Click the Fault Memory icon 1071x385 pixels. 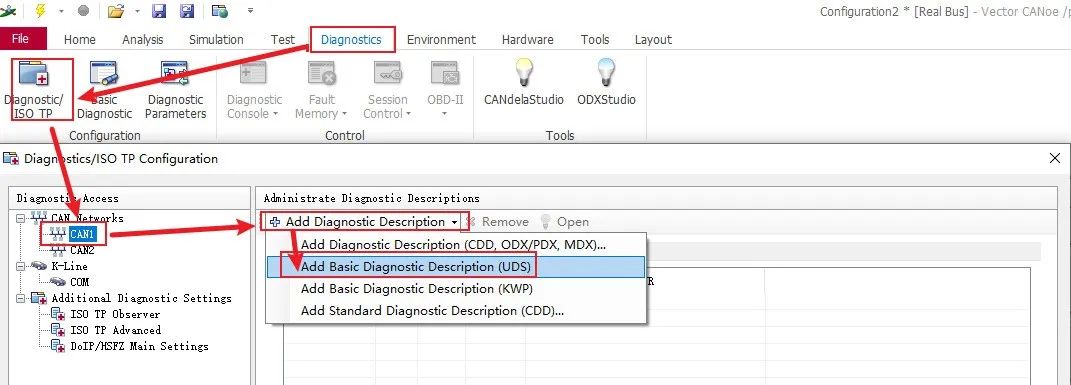321,73
